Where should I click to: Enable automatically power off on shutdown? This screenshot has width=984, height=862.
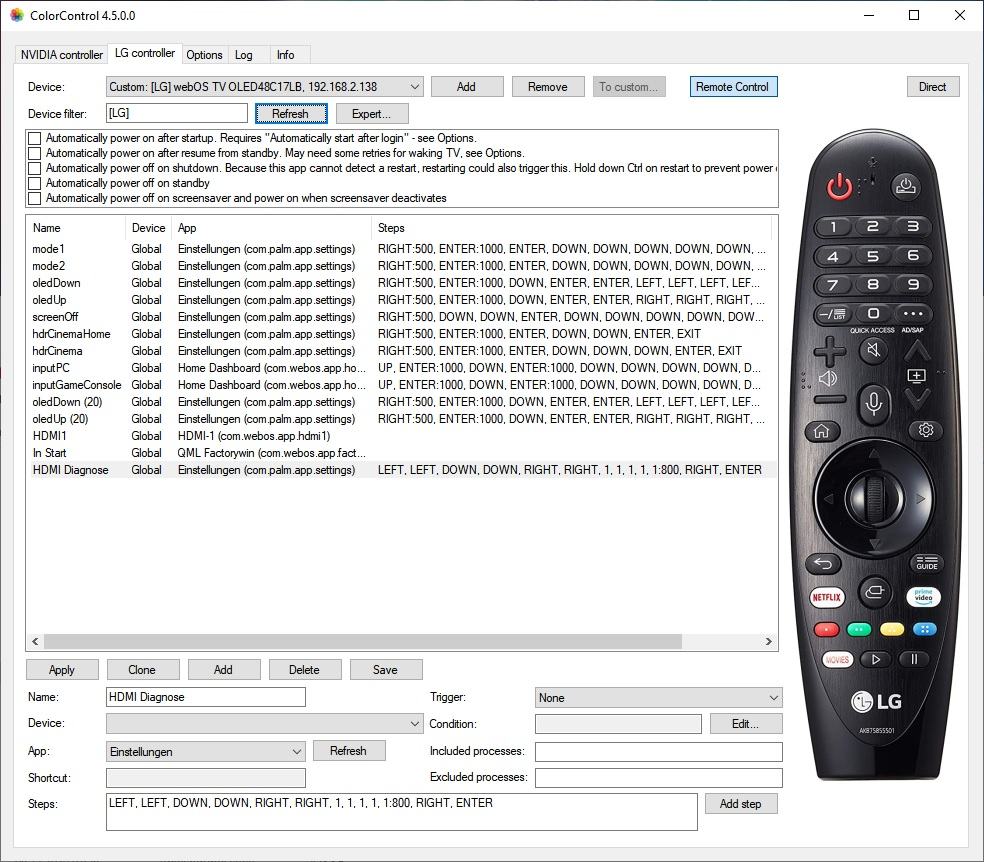click(35, 168)
